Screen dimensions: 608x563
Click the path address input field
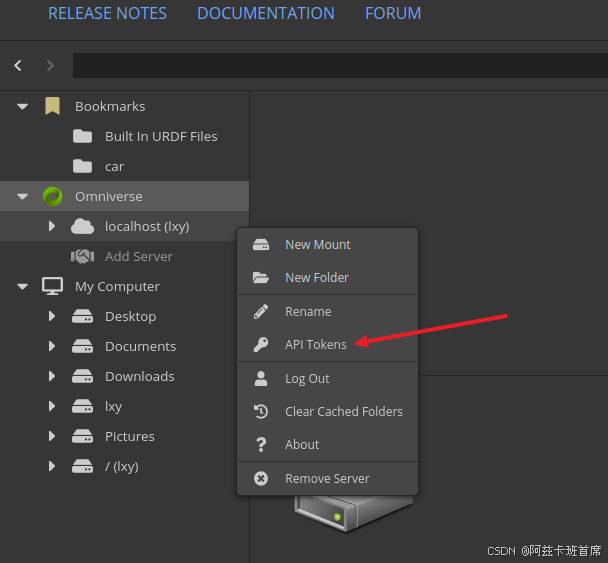(x=340, y=66)
